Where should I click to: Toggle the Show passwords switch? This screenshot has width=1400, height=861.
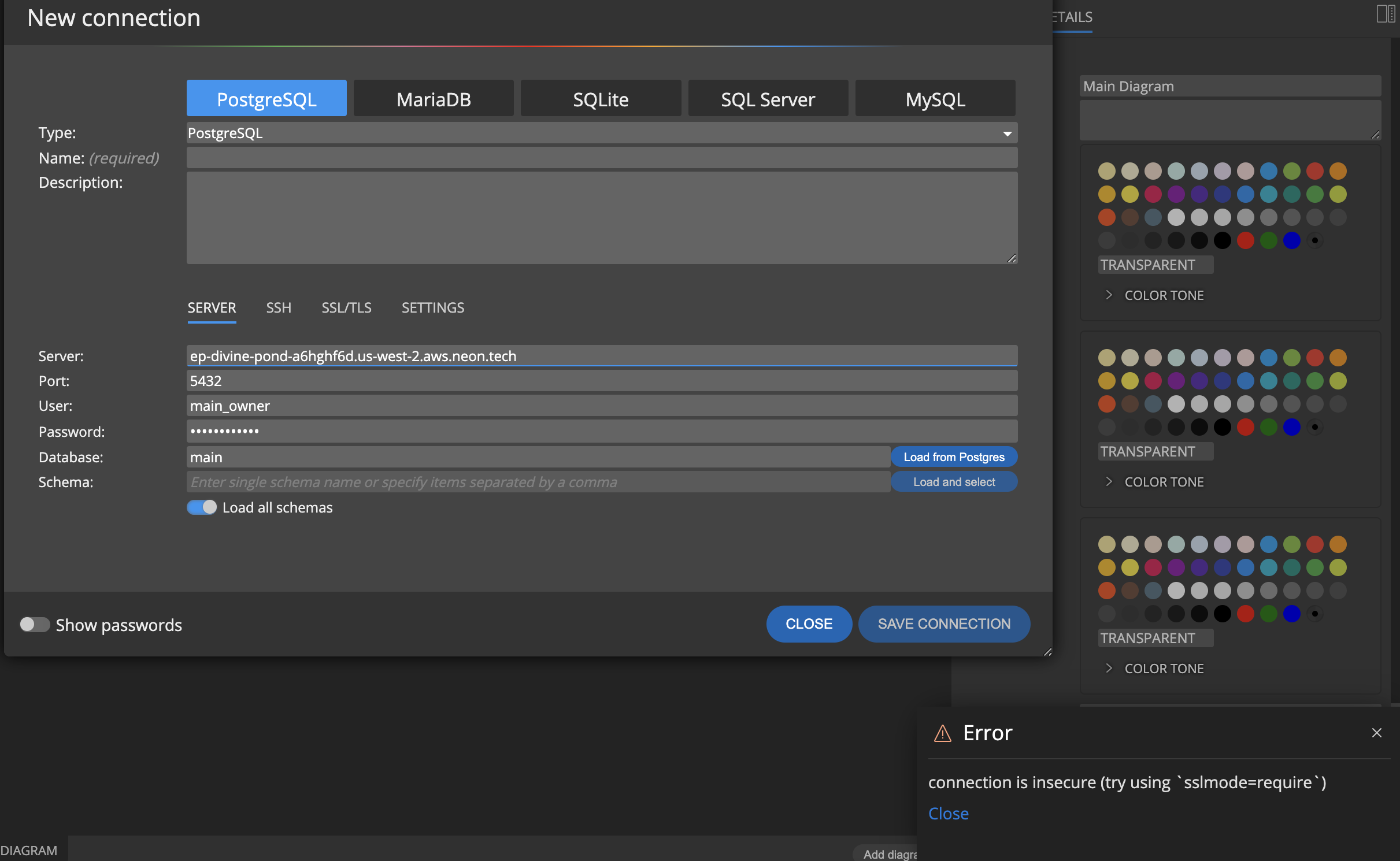click(35, 625)
